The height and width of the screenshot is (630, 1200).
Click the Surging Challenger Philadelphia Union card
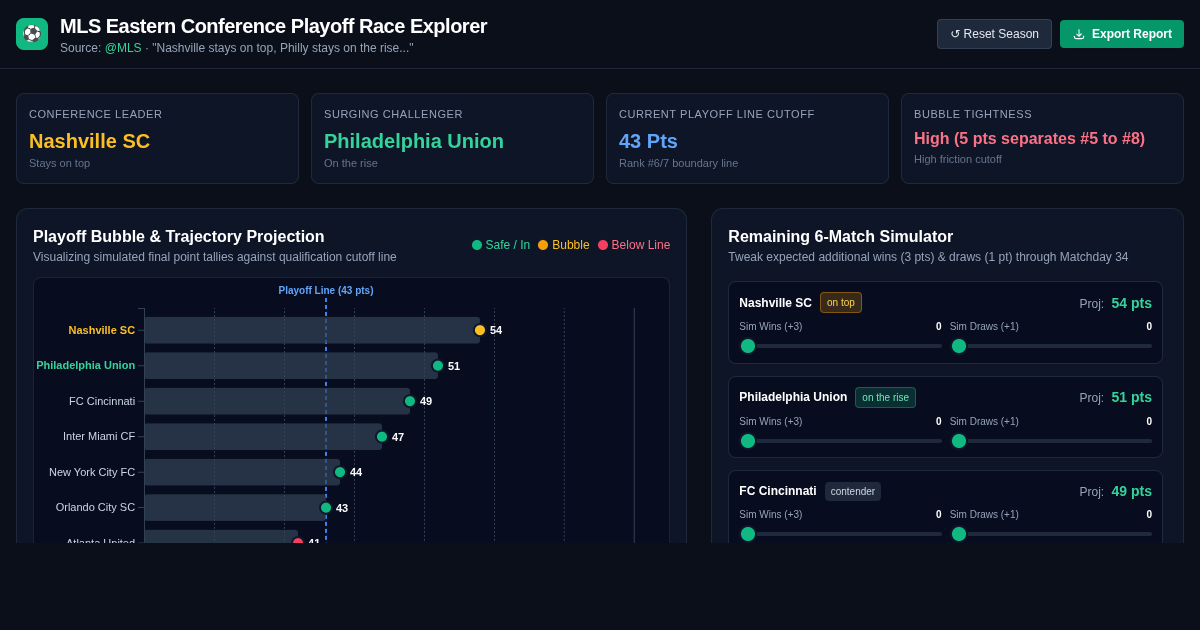(452, 138)
